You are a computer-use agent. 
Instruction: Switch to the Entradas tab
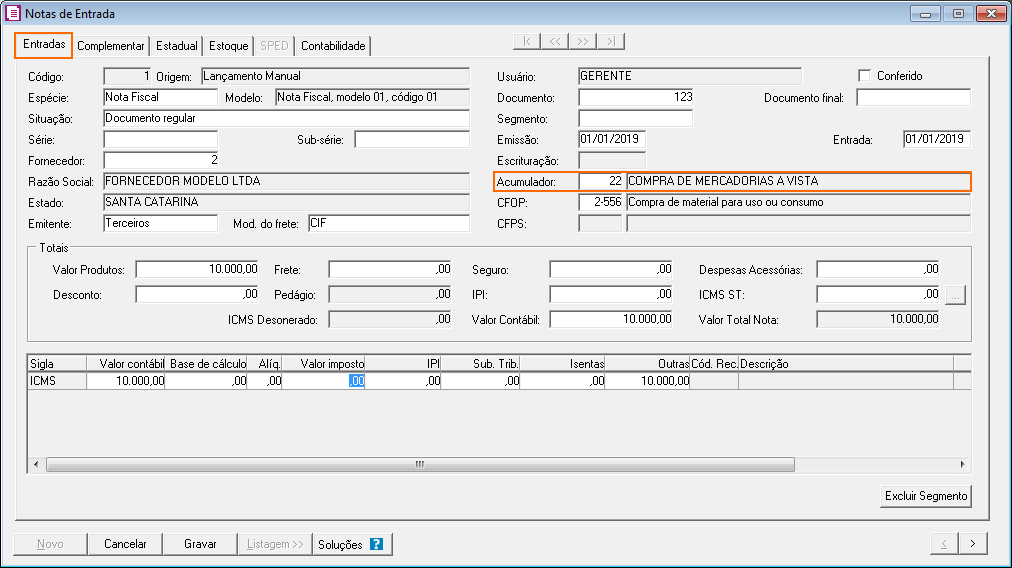tap(44, 45)
